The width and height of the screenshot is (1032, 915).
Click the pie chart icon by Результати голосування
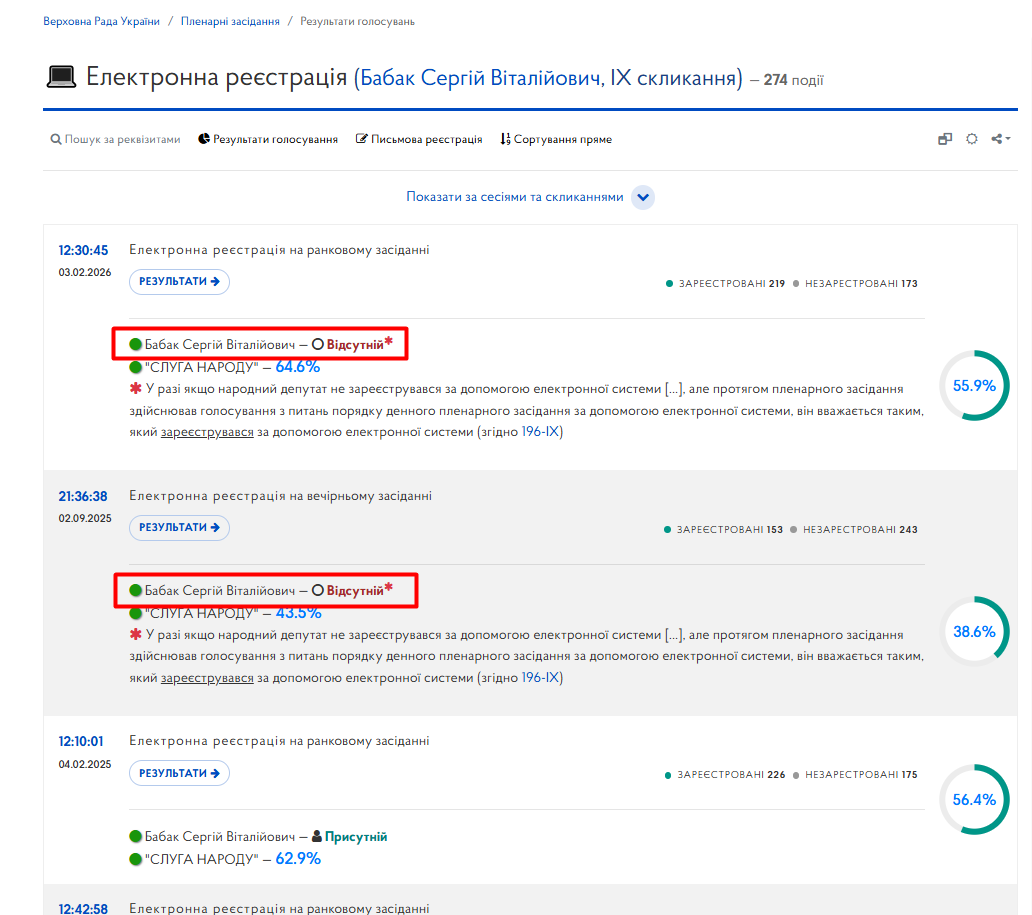pyautogui.click(x=204, y=139)
